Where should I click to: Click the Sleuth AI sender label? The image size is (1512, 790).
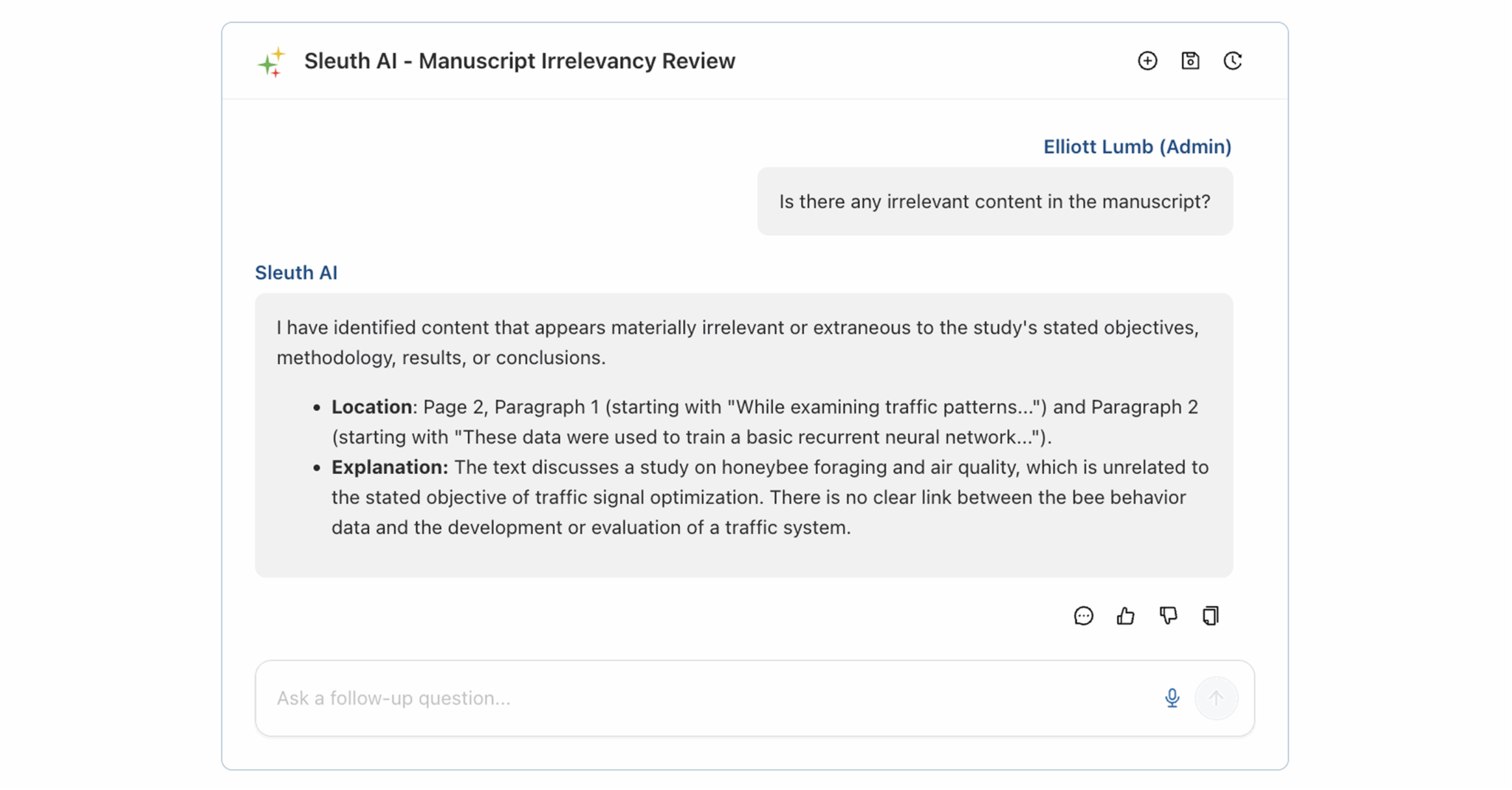[296, 272]
